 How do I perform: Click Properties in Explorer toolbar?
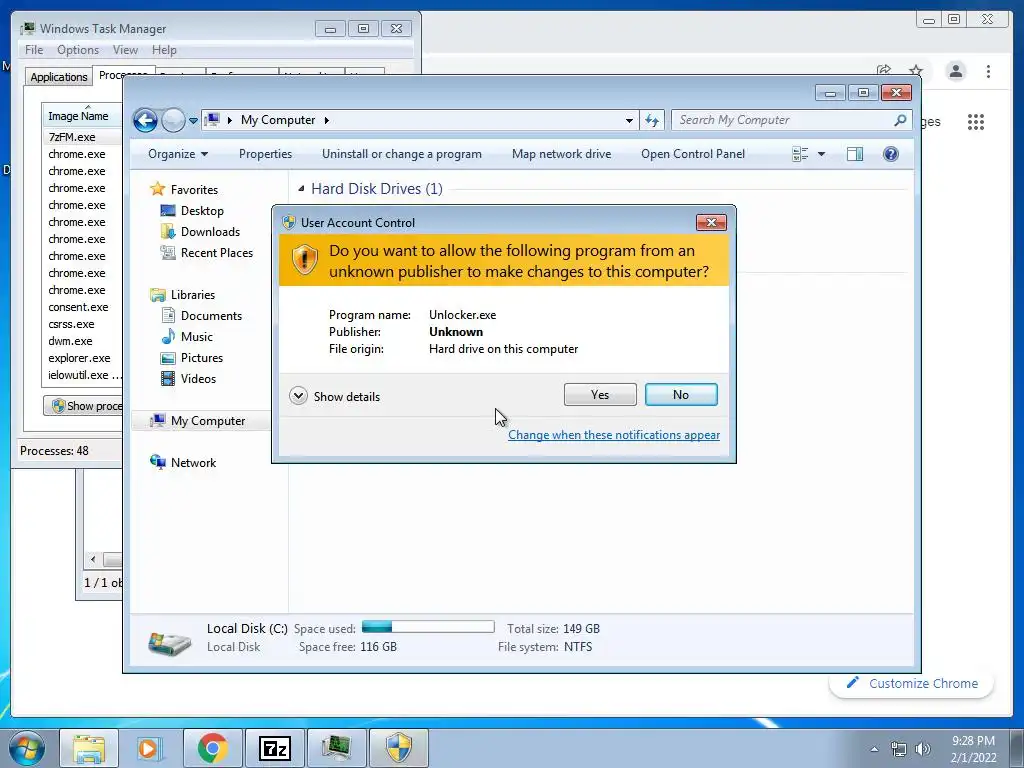(265, 154)
